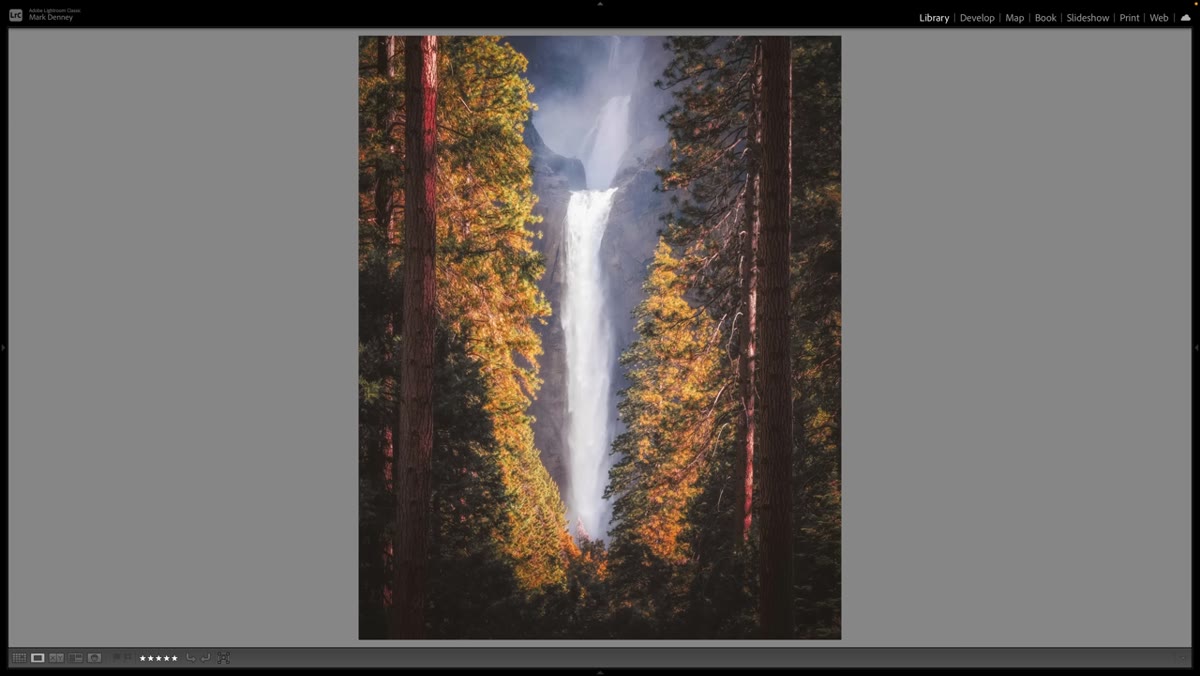
Task: Click the Lightroom Classic logo
Action: pyautogui.click(x=16, y=15)
